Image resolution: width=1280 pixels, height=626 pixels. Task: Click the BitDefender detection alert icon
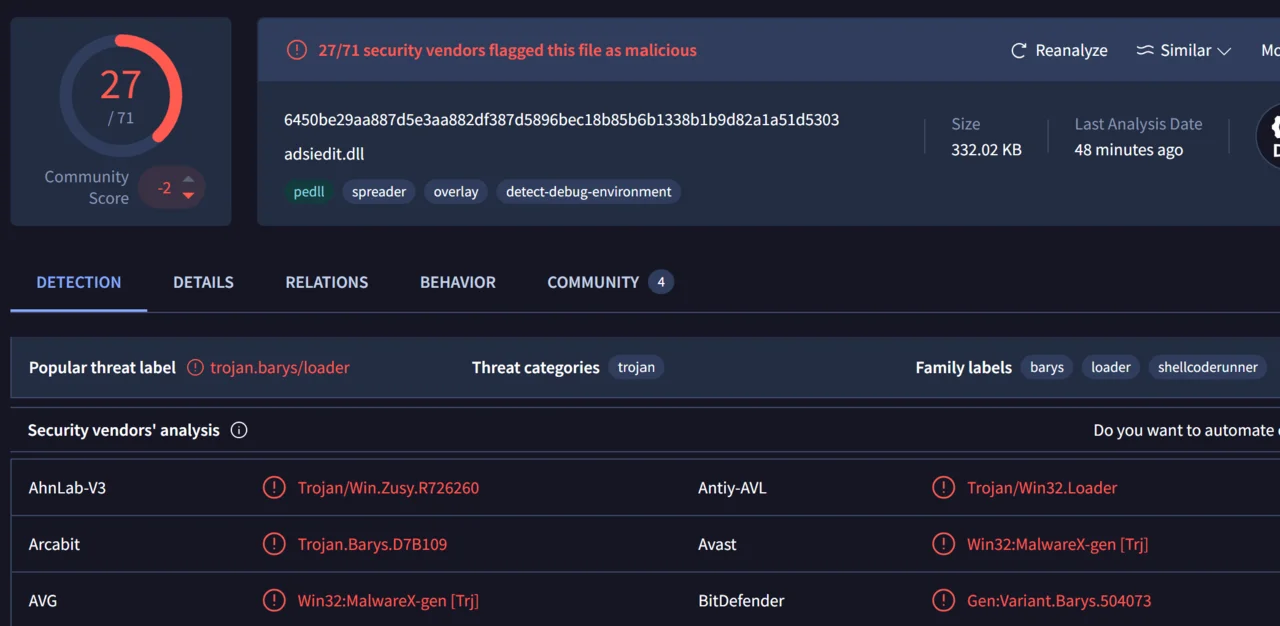click(942, 601)
